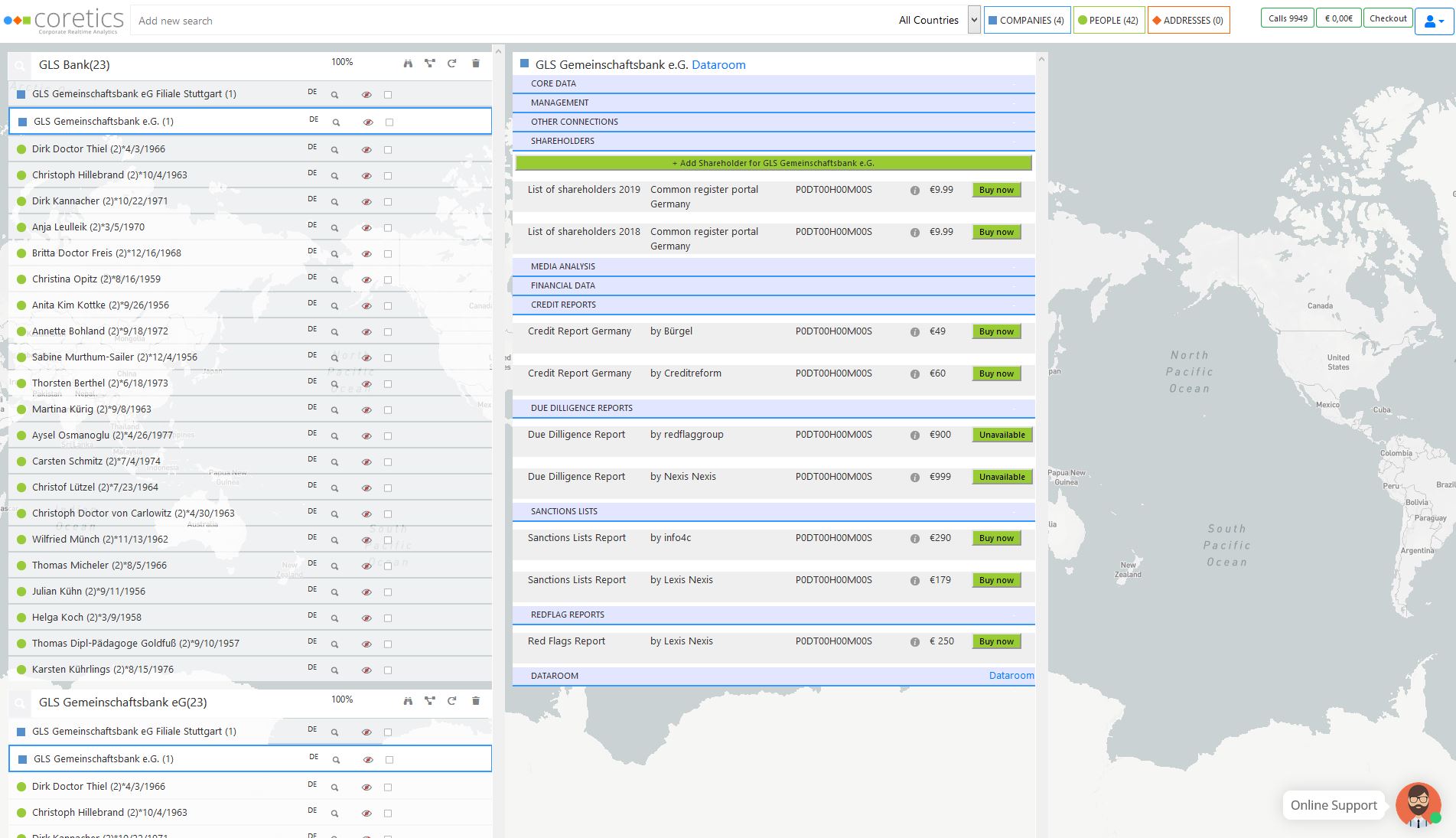
Task: Delete GLS Gemeinschaftsbank eG(23) search via trash icon
Action: (x=476, y=701)
